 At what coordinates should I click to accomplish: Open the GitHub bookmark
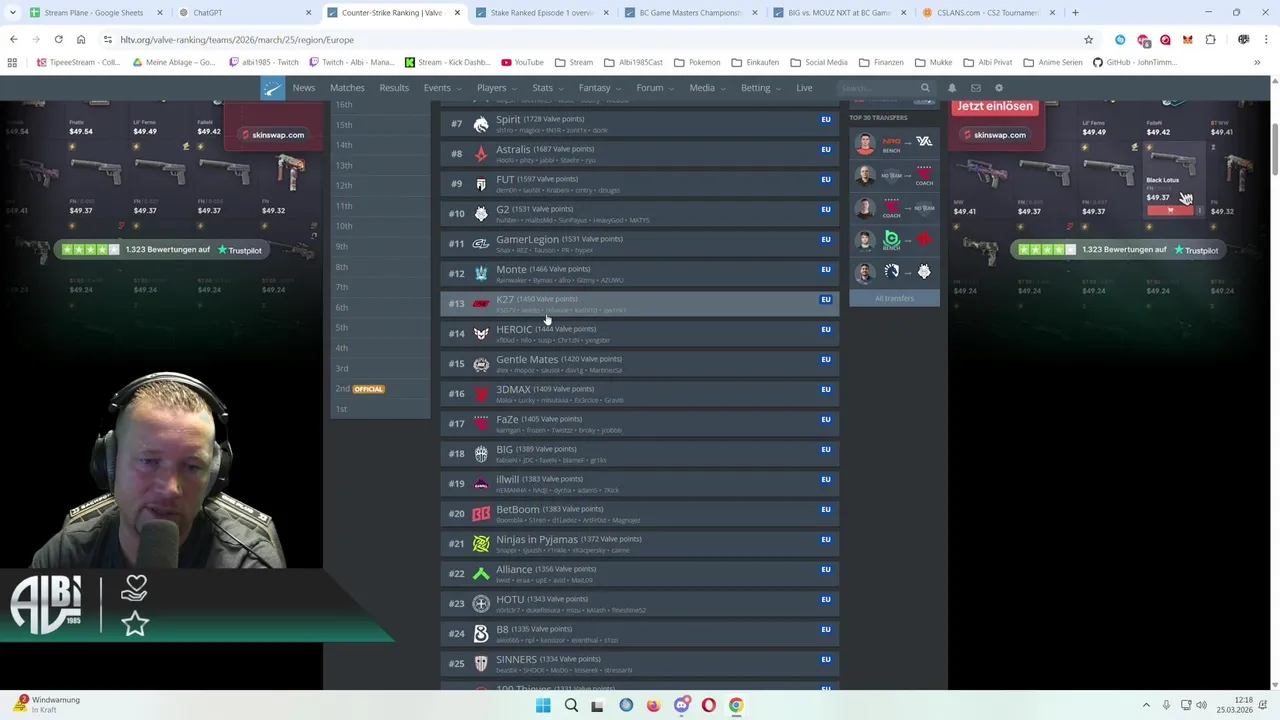[x=1134, y=62]
